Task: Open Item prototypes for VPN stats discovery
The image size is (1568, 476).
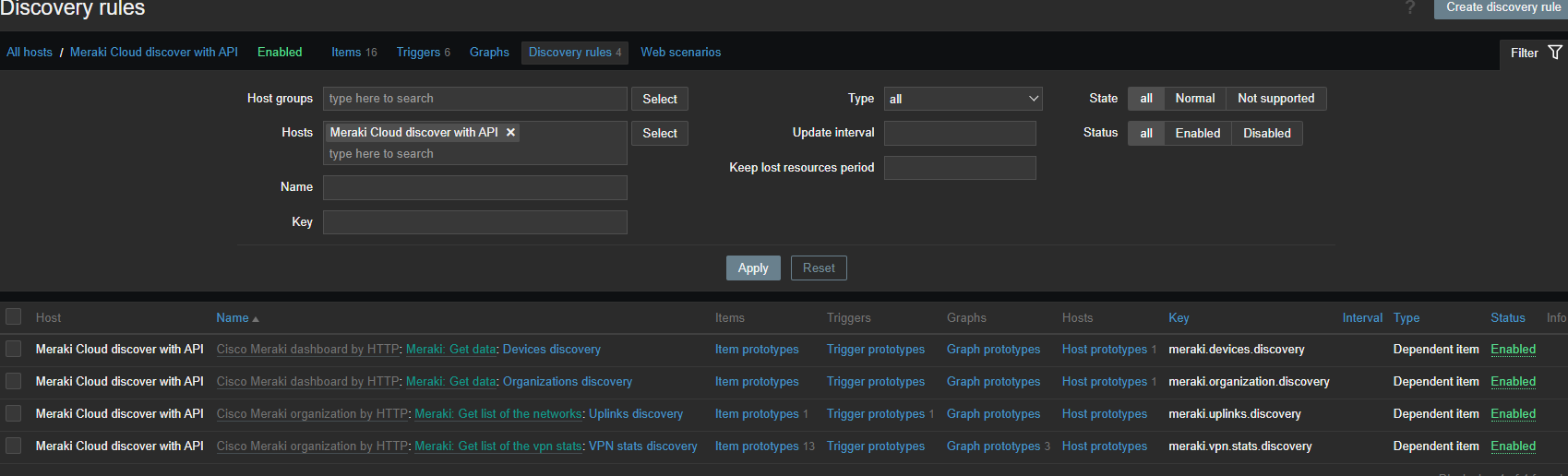Action: [757, 446]
